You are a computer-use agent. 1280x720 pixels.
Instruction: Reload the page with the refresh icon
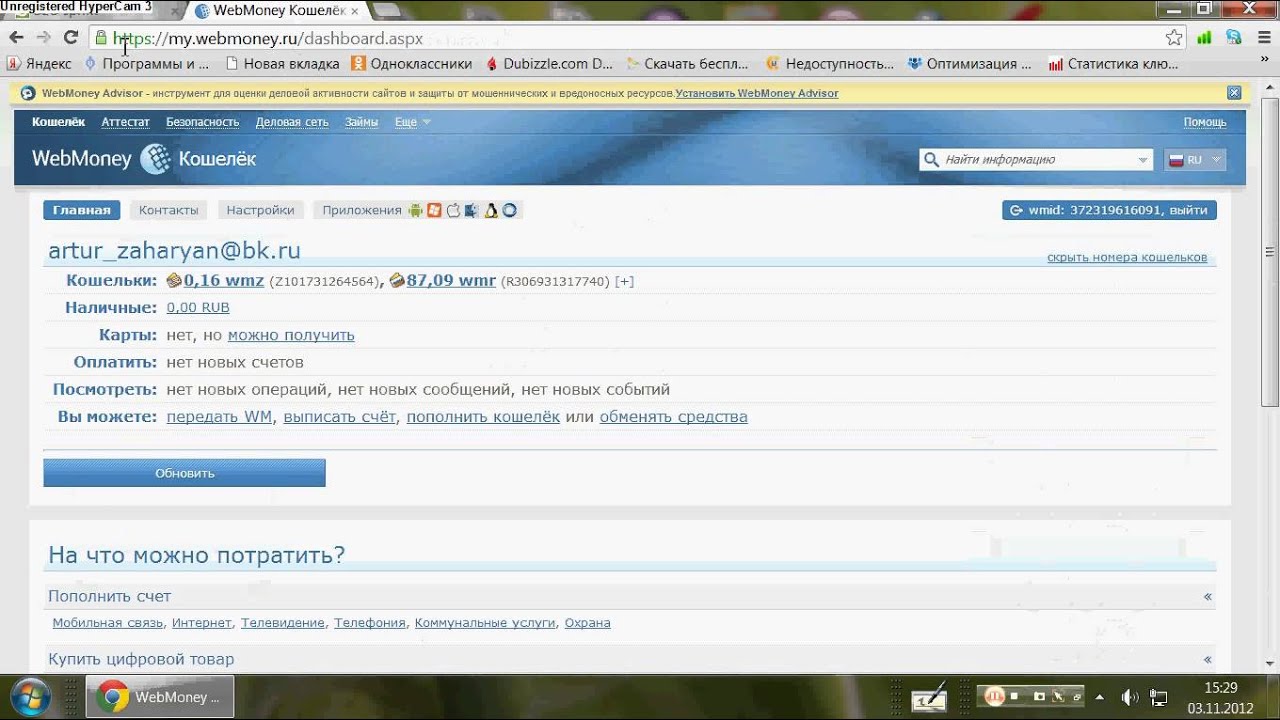tap(71, 38)
